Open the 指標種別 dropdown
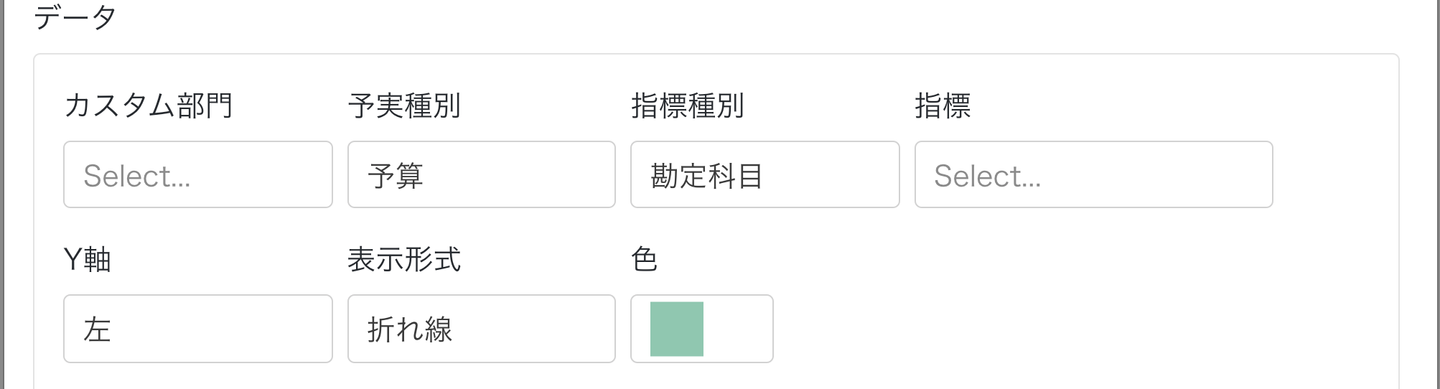 (x=765, y=175)
